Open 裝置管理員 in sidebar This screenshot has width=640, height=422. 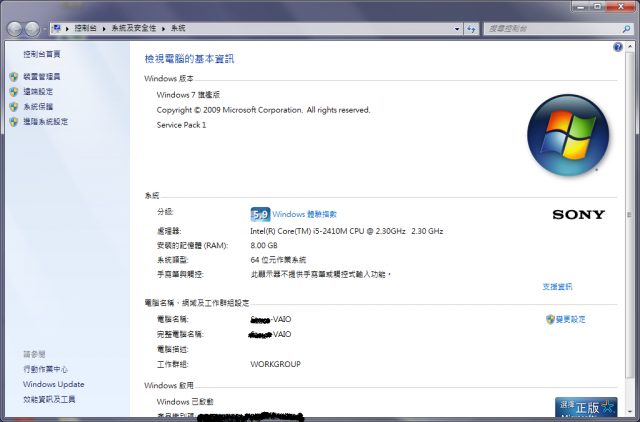click(x=42, y=76)
